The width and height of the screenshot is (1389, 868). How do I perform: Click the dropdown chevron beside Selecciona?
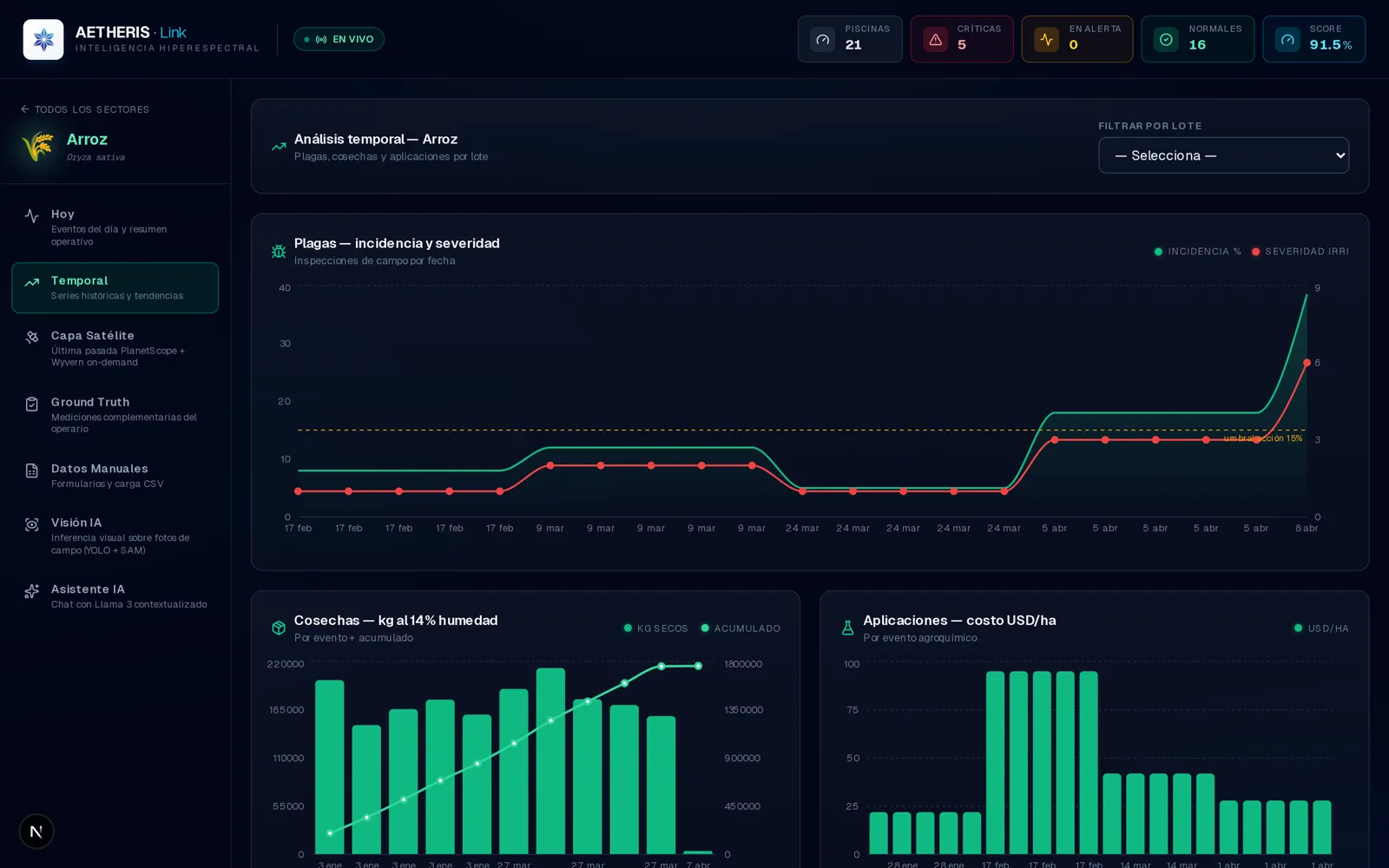tap(1340, 155)
